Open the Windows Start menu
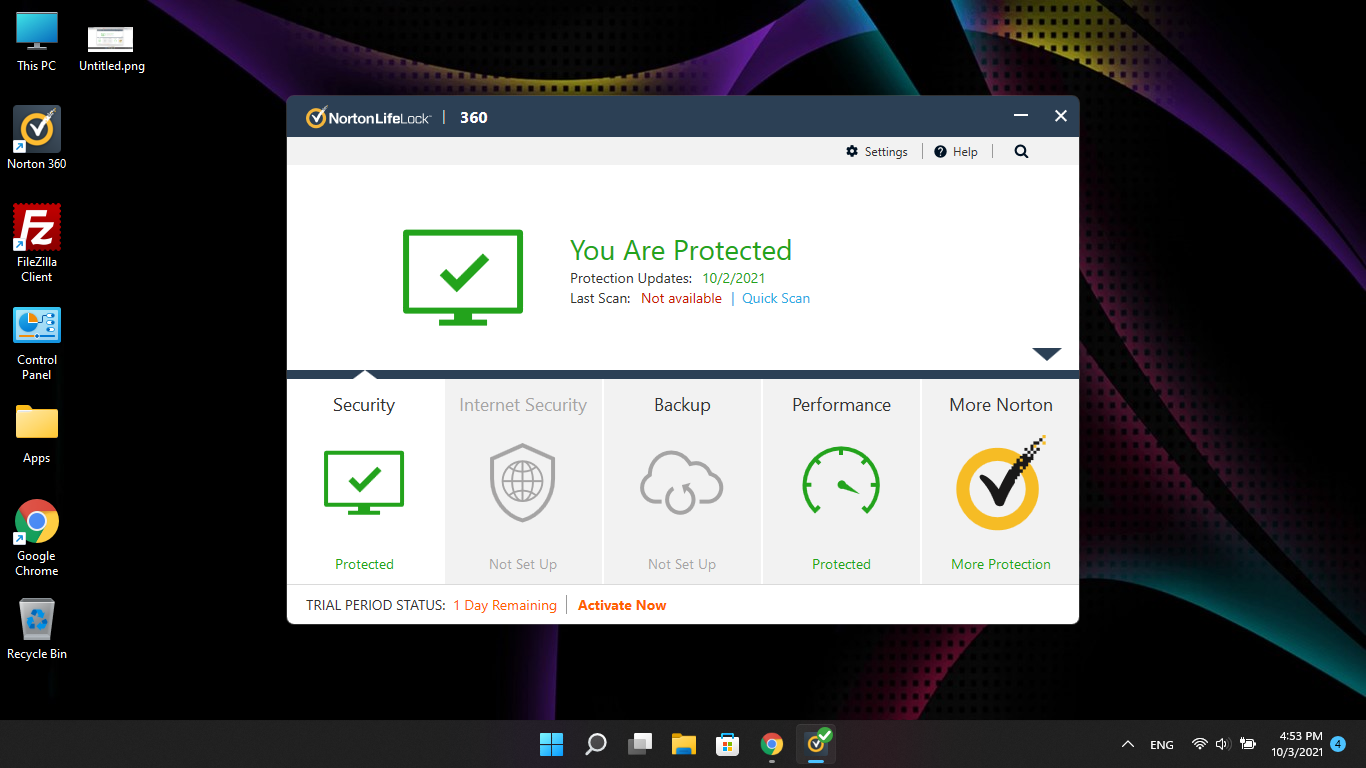 tap(551, 744)
